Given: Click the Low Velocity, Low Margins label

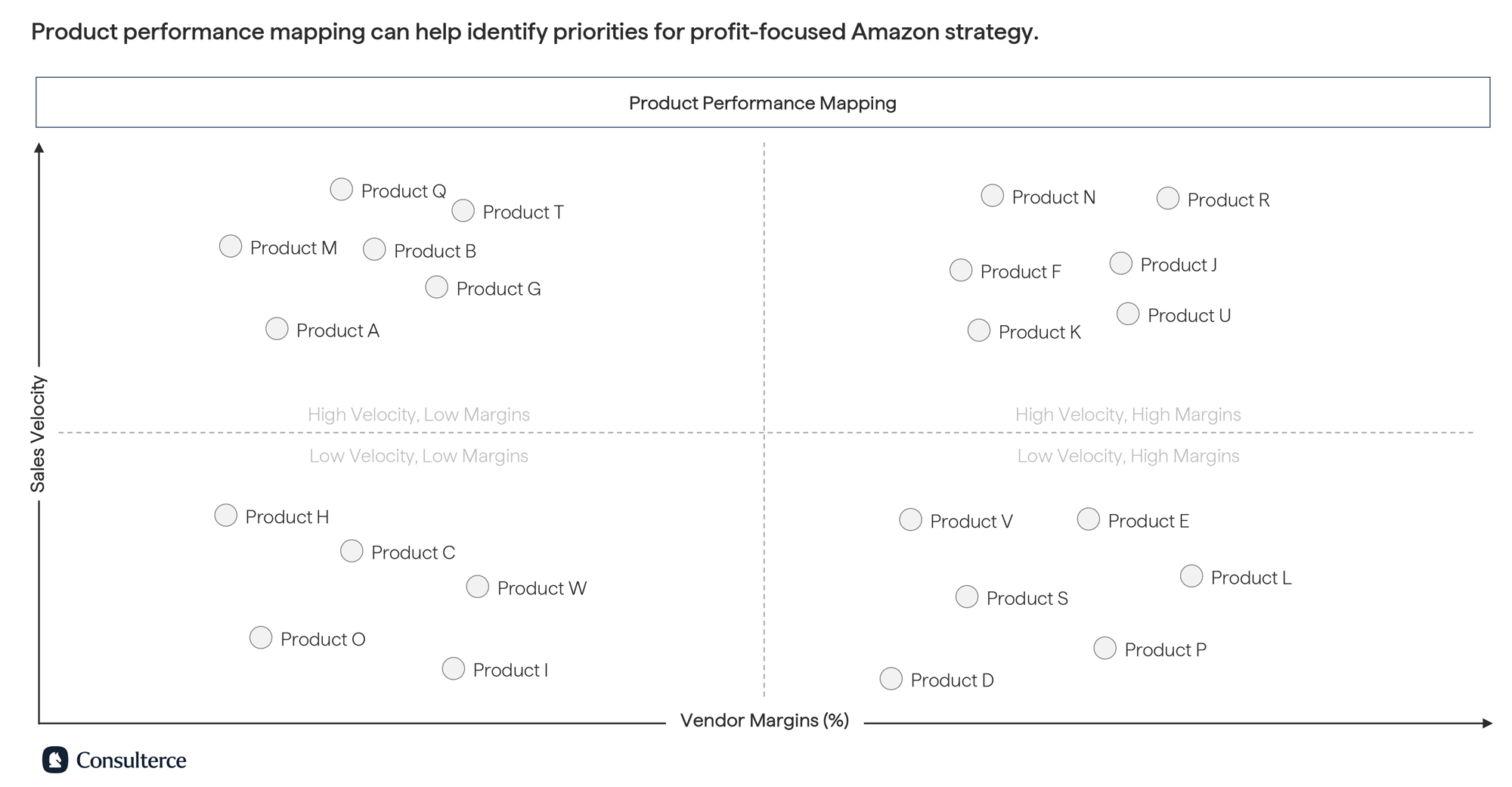Looking at the screenshot, I should [x=419, y=456].
